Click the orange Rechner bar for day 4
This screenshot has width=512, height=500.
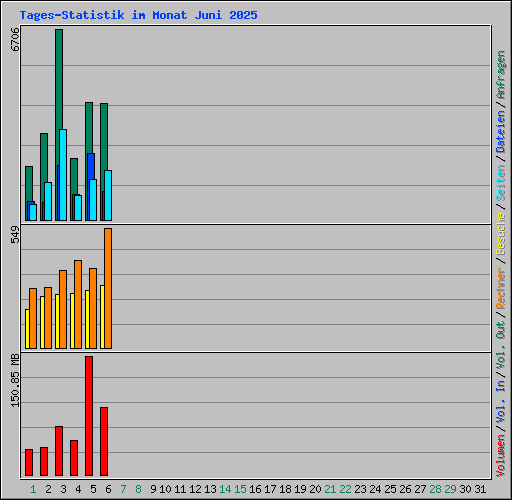(x=78, y=304)
